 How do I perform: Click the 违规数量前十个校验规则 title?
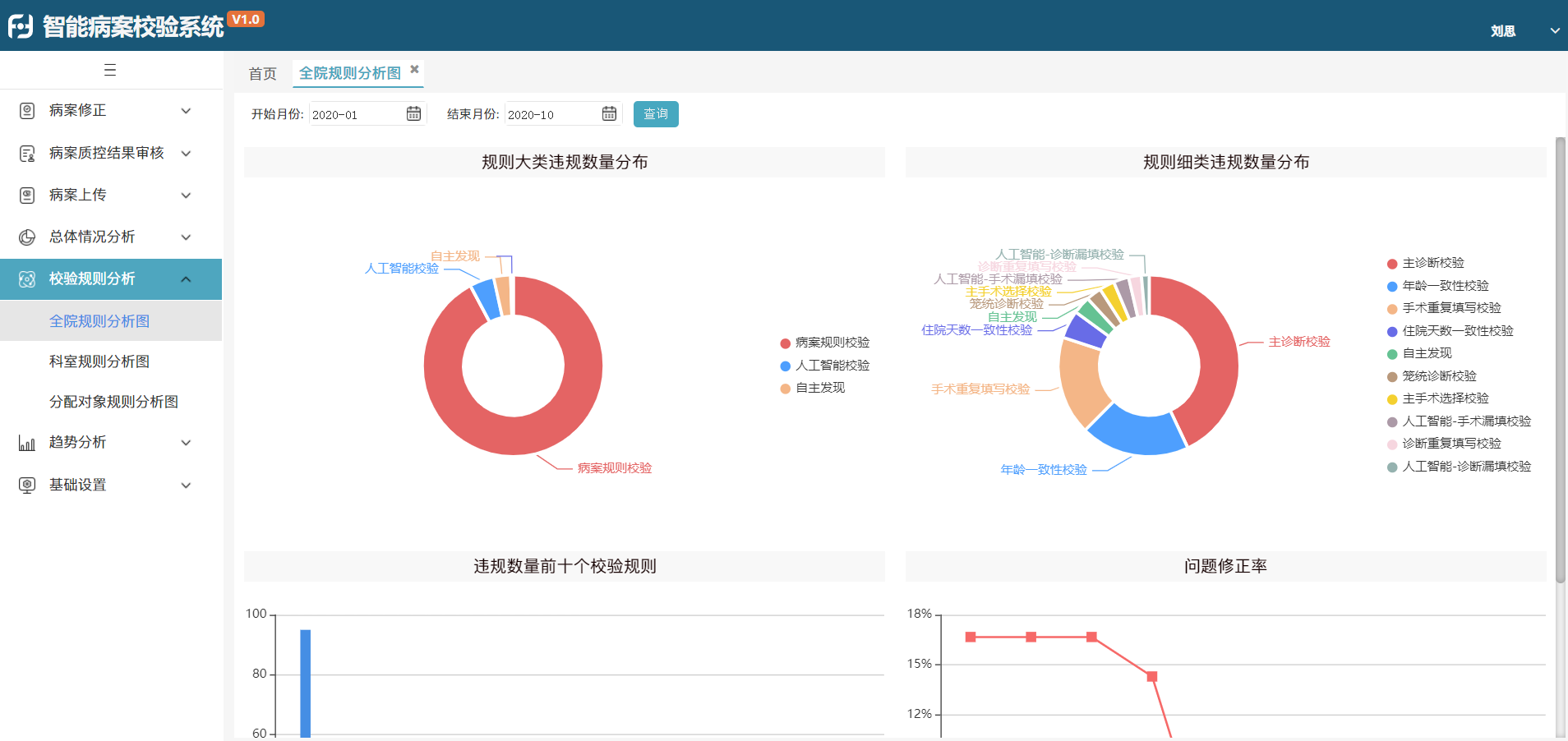pos(565,566)
